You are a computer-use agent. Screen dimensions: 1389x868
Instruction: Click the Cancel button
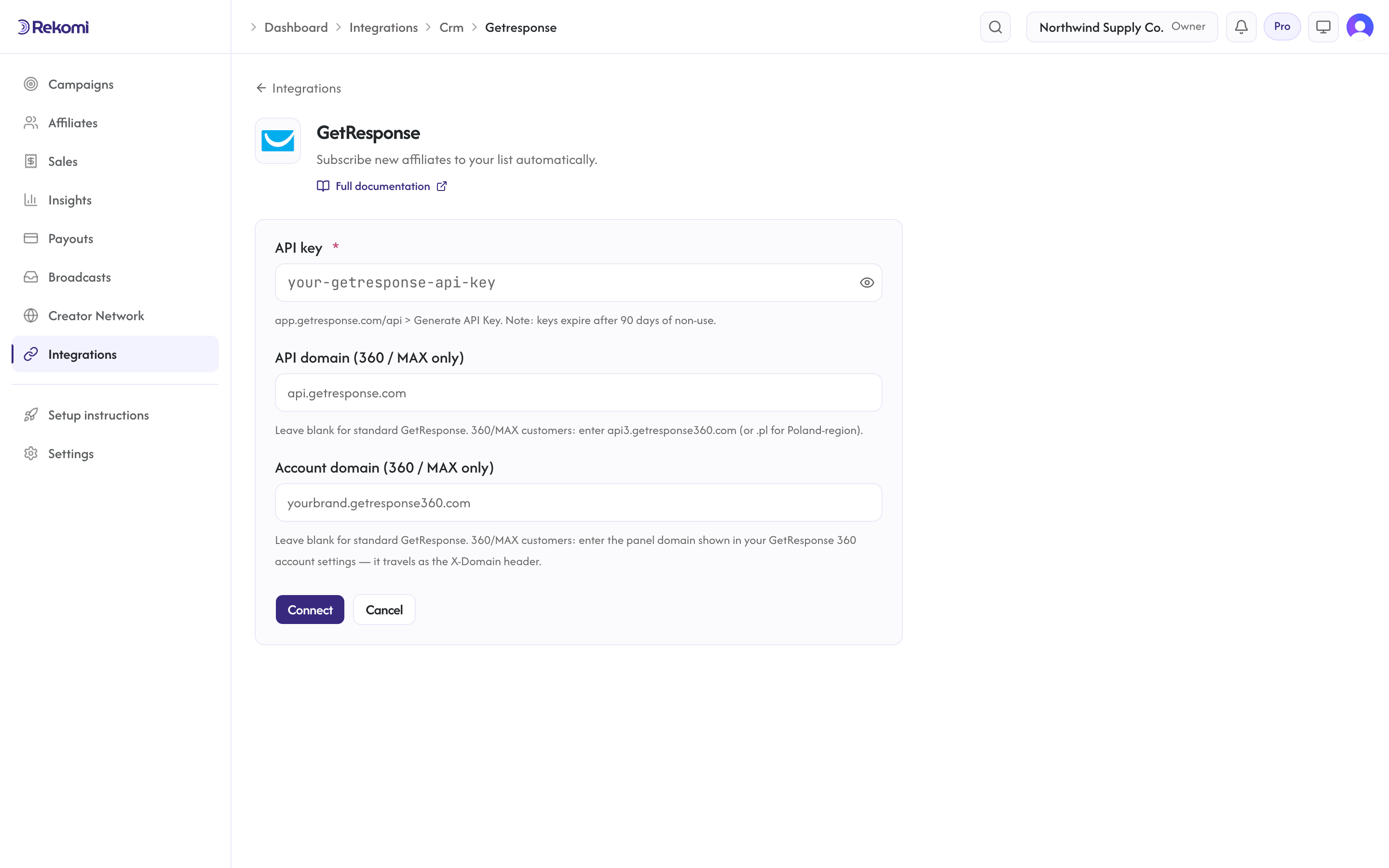tap(384, 610)
